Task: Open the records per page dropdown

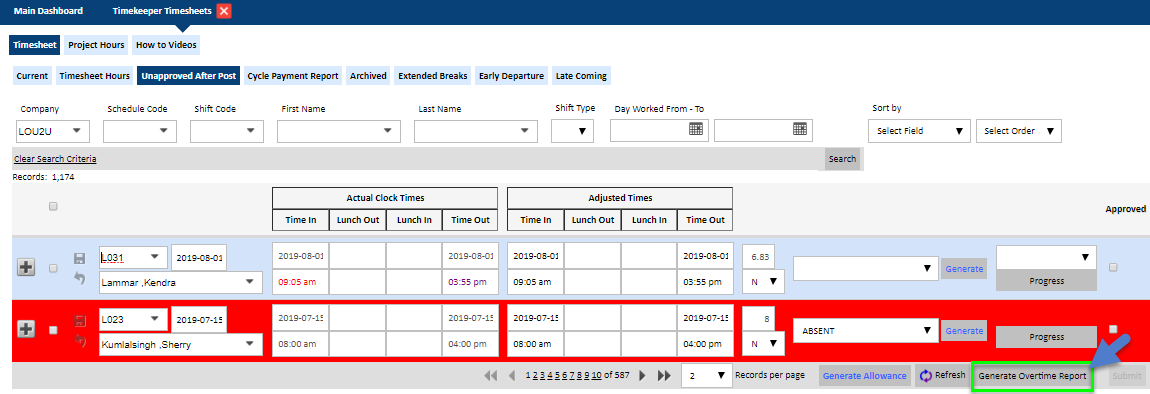Action: pyautogui.click(x=707, y=376)
